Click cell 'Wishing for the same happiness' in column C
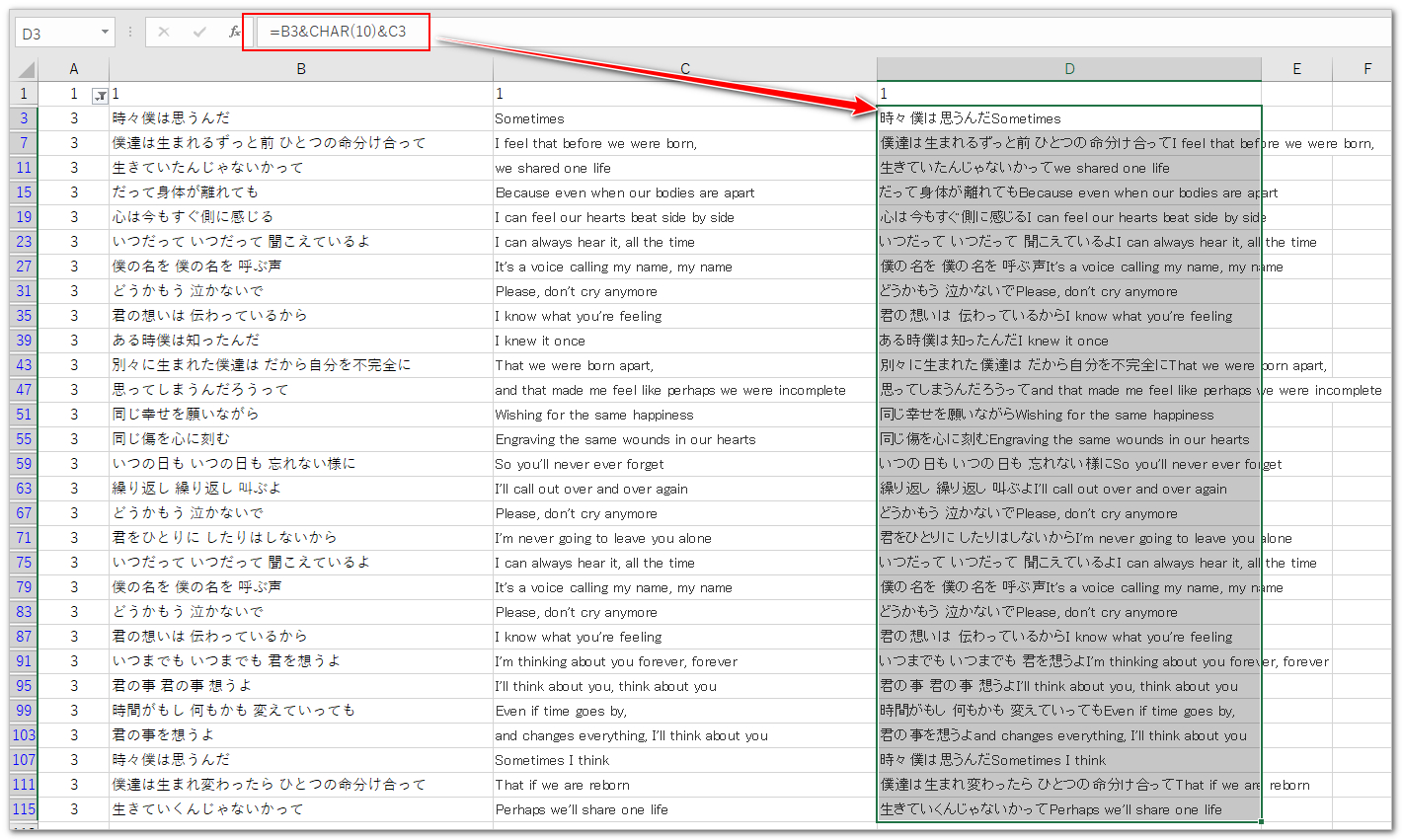 [685, 415]
